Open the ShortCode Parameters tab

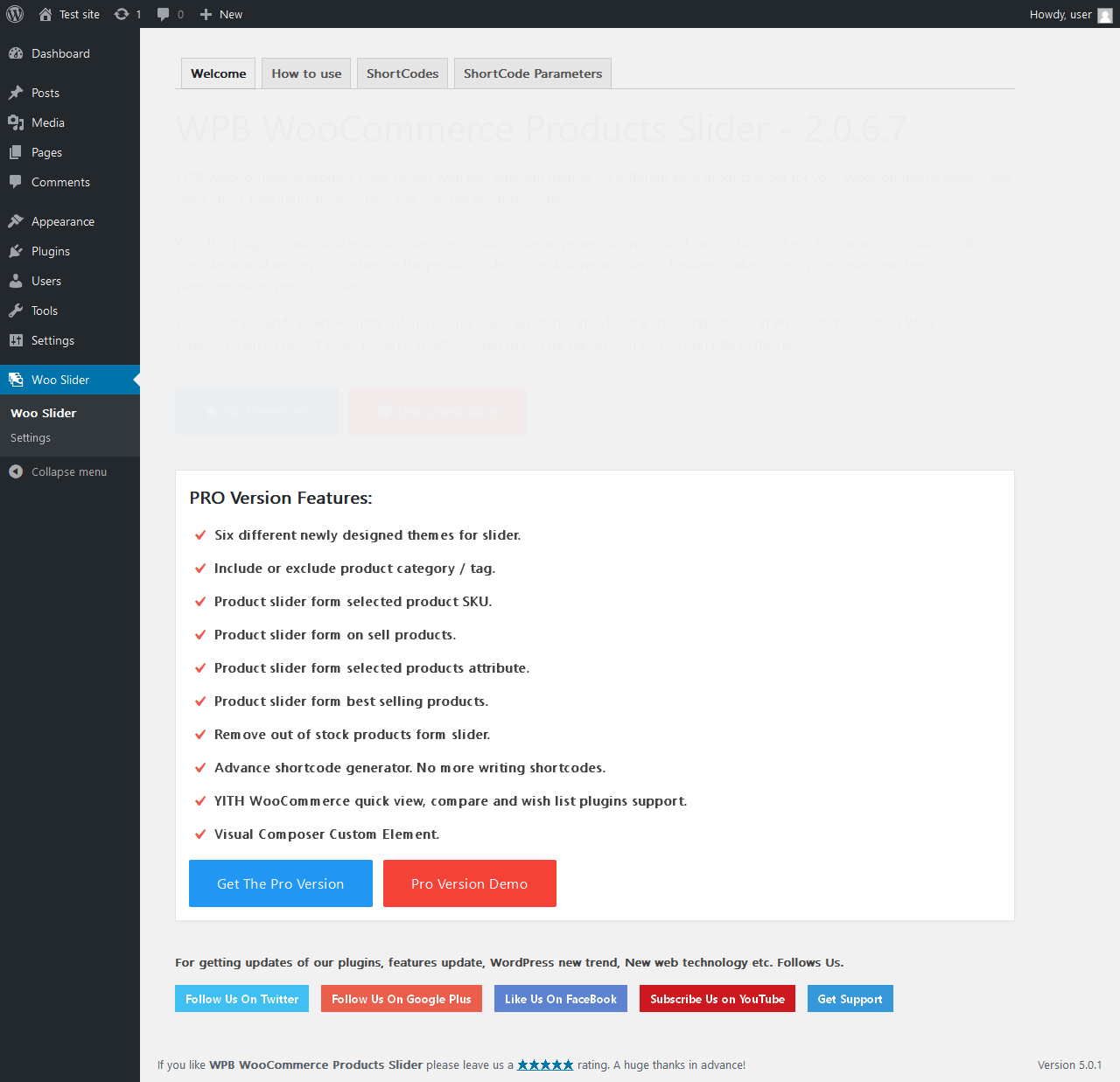pos(533,73)
